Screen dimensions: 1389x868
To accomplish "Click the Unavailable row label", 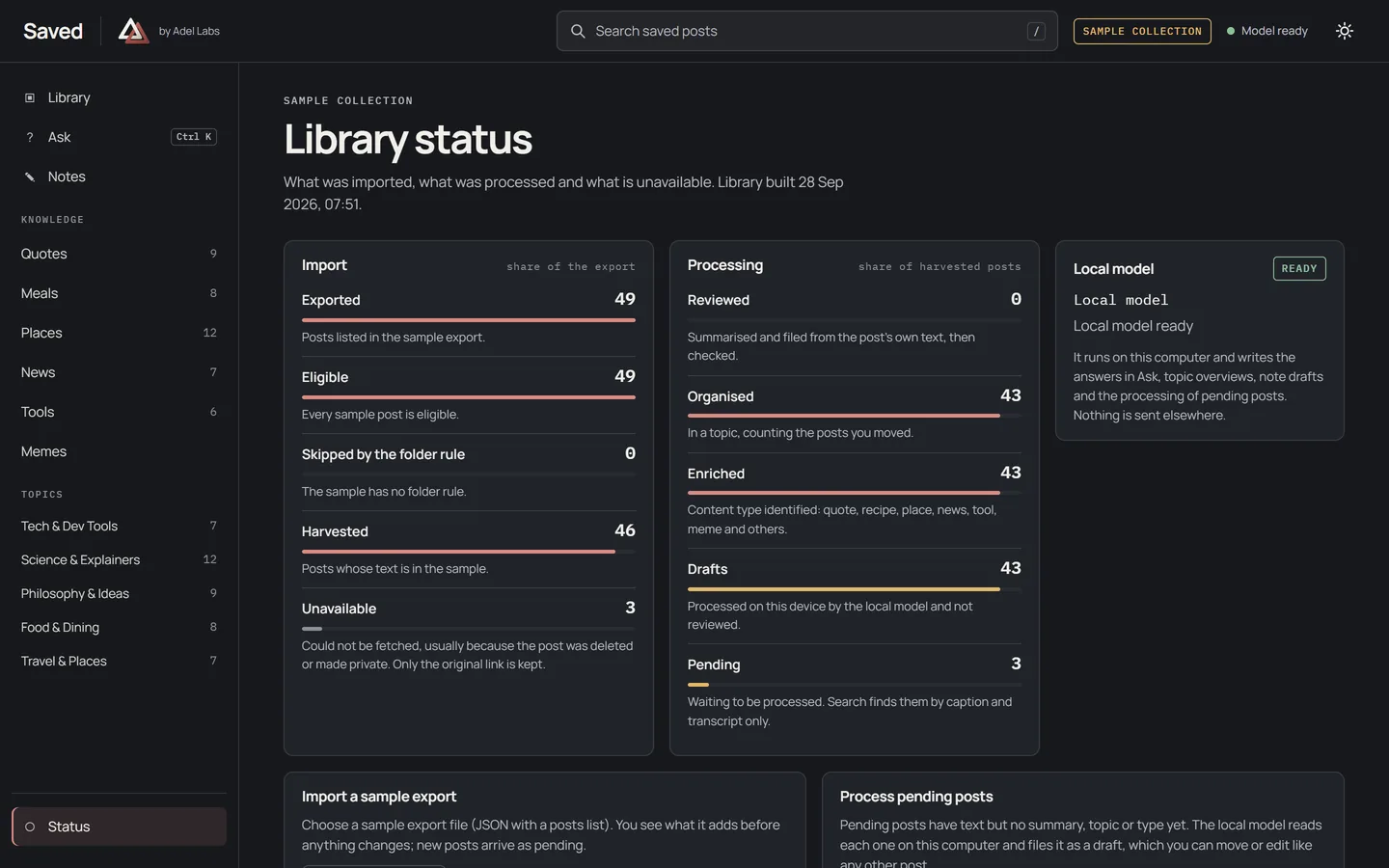I will (x=339, y=609).
